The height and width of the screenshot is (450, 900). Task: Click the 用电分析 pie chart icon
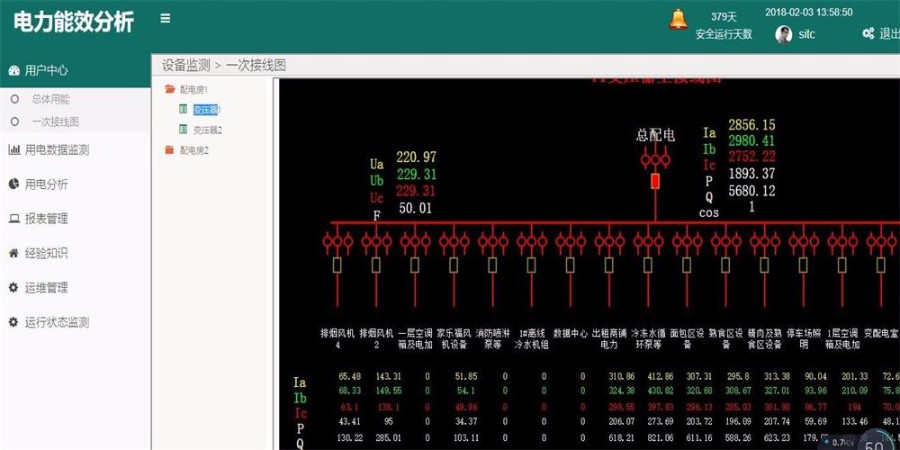pos(14,184)
